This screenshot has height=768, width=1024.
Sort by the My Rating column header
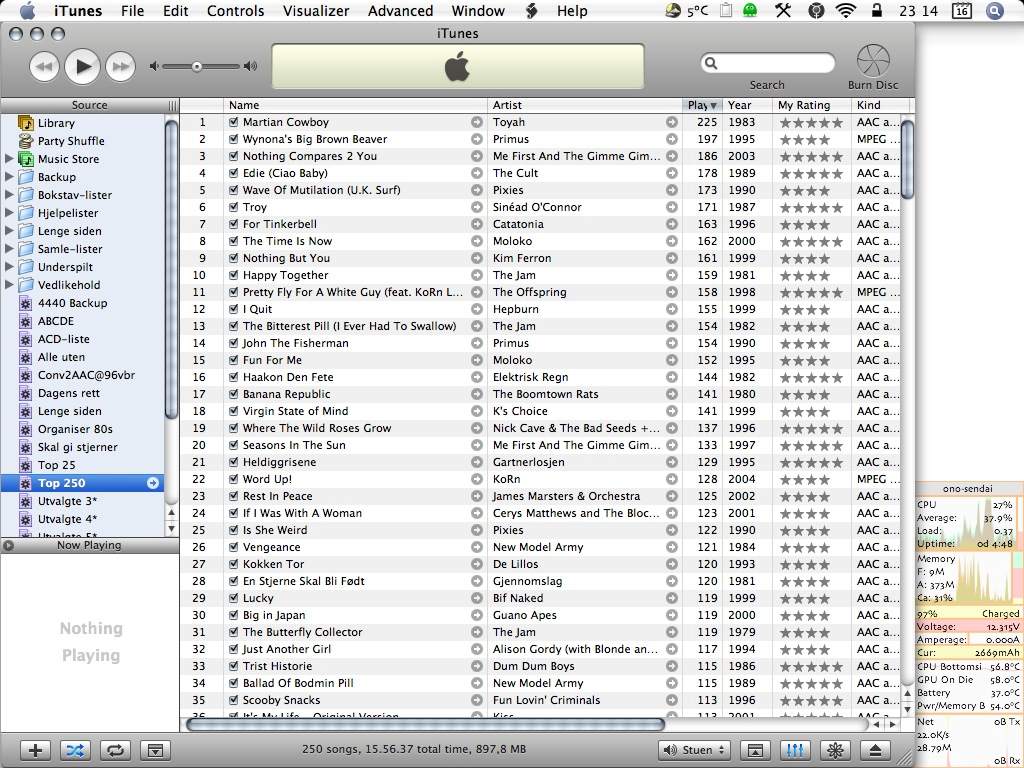812,105
